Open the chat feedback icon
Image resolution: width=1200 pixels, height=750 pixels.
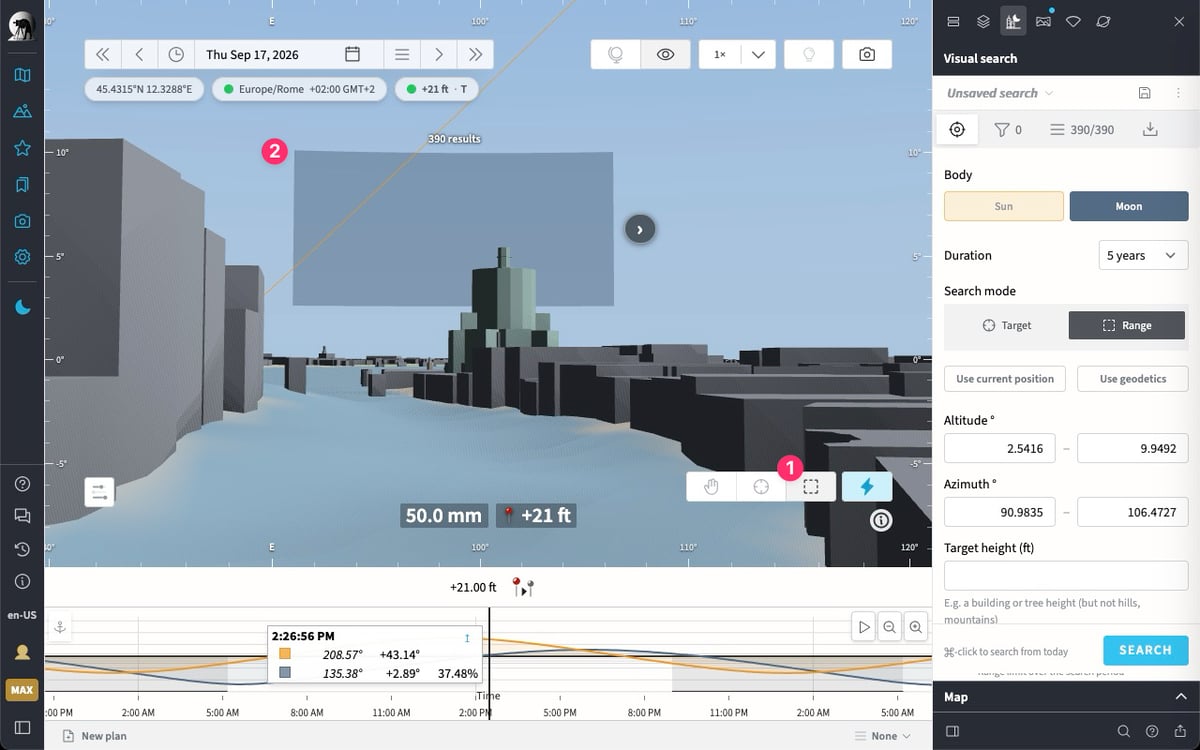[x=22, y=516]
